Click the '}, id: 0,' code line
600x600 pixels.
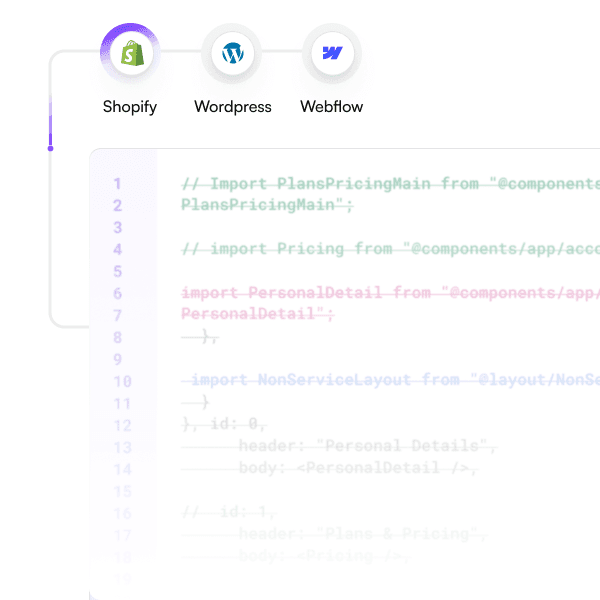tap(224, 424)
